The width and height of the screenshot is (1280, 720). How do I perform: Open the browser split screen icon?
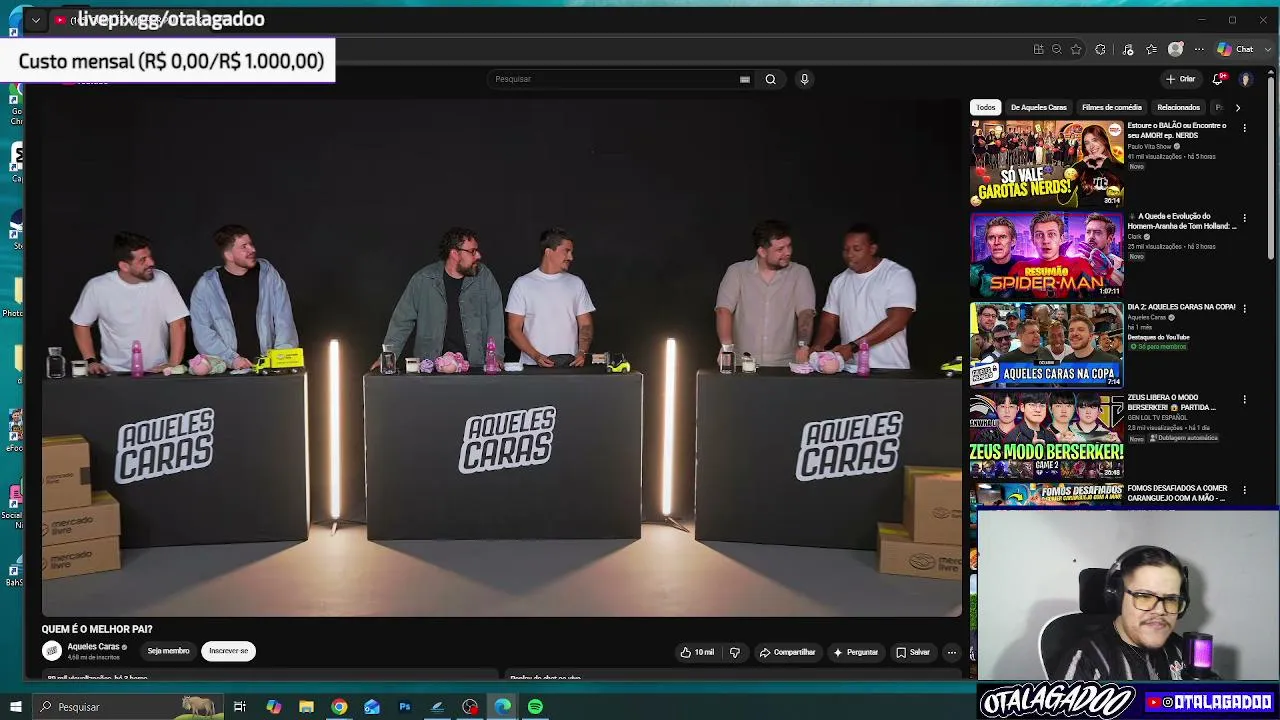click(1039, 49)
